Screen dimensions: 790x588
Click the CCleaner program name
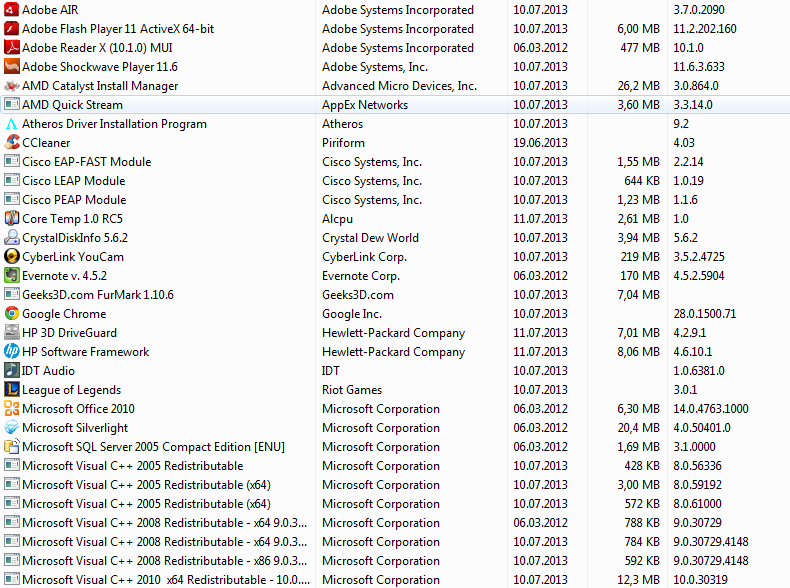[46, 143]
